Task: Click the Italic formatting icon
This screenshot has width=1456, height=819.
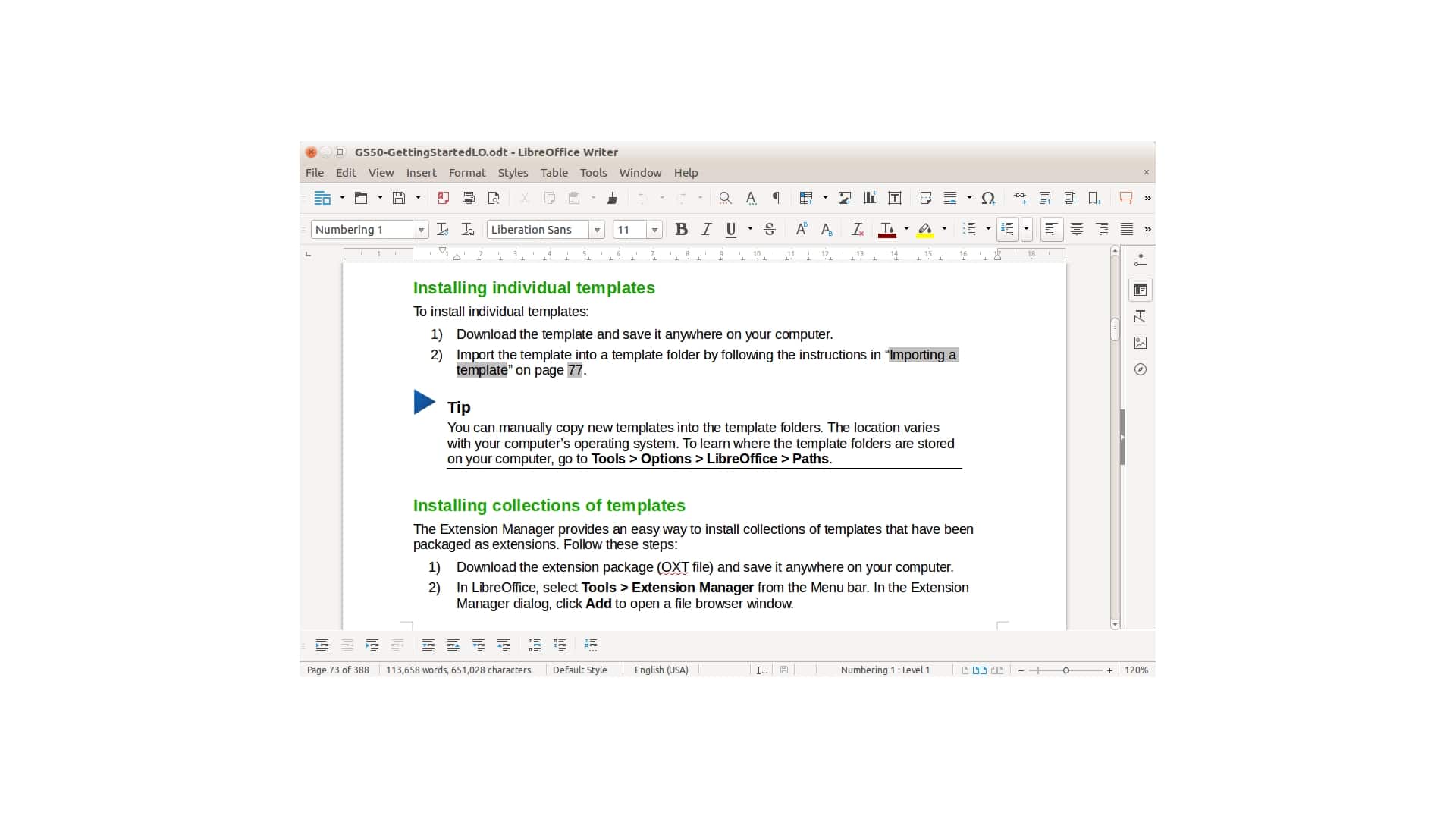Action: tap(706, 229)
